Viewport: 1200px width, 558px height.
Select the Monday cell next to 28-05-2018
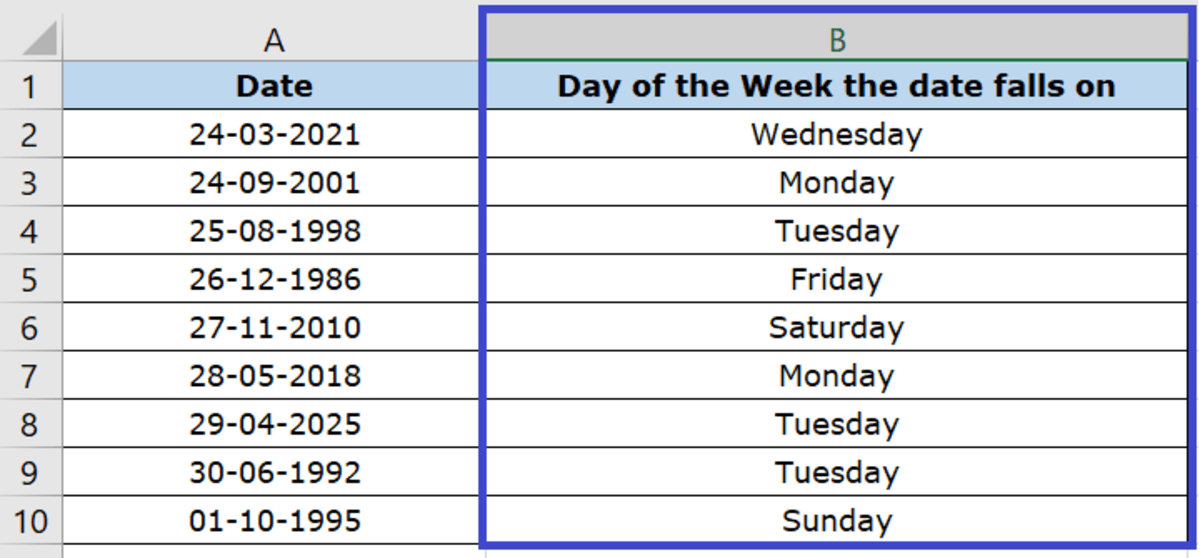(x=837, y=376)
